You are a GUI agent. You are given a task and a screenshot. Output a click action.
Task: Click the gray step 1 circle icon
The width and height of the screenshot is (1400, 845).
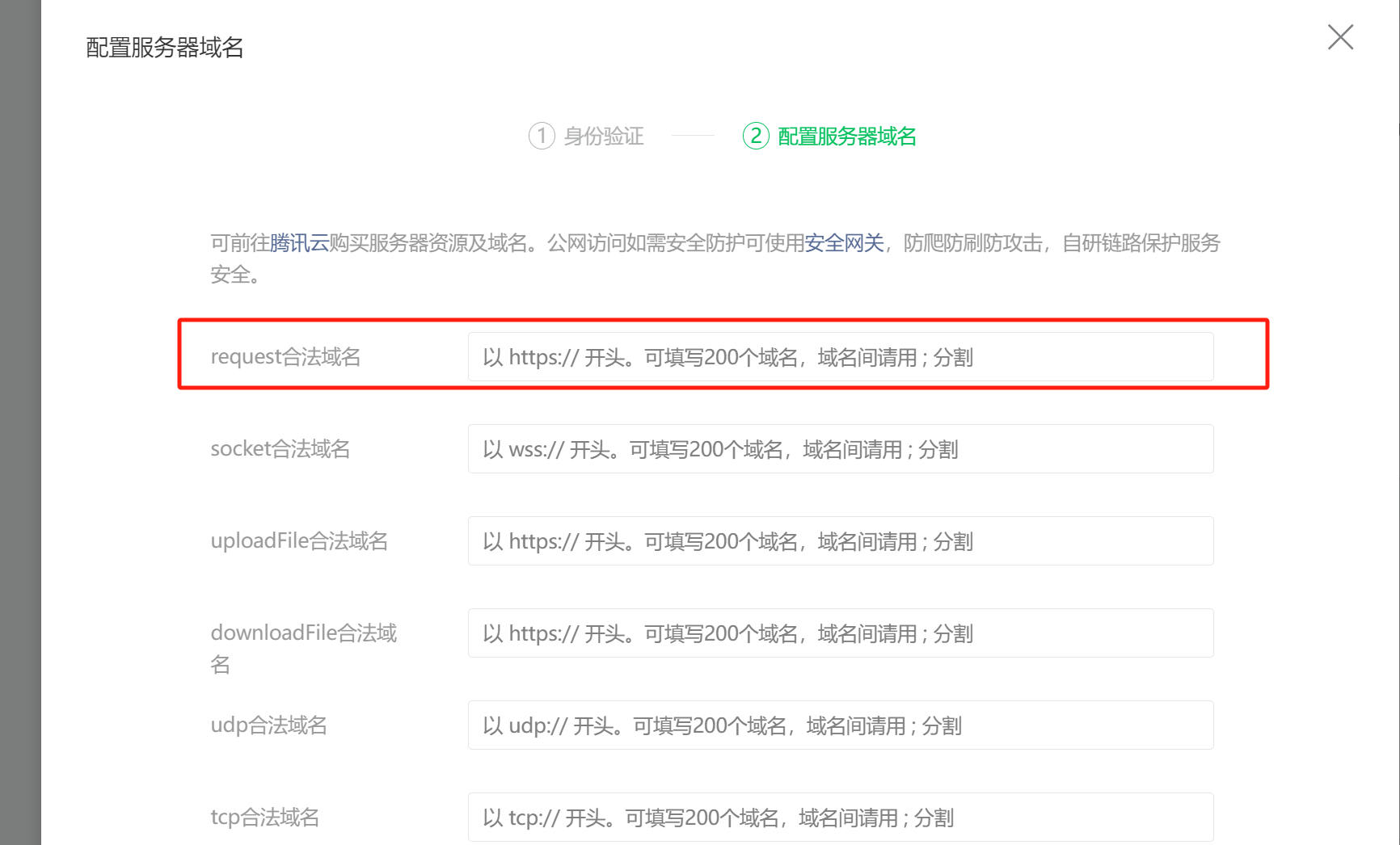pos(542,136)
